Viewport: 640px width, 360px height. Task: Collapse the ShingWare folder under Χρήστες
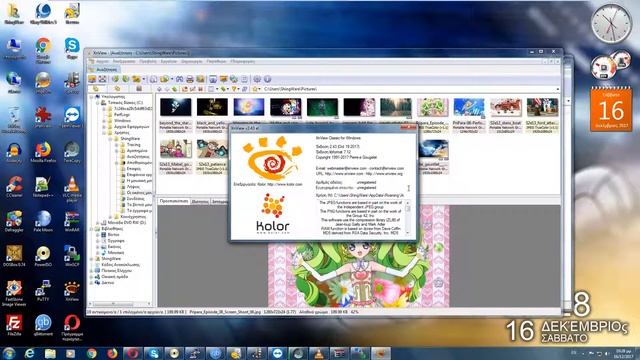pyautogui.click(x=111, y=139)
